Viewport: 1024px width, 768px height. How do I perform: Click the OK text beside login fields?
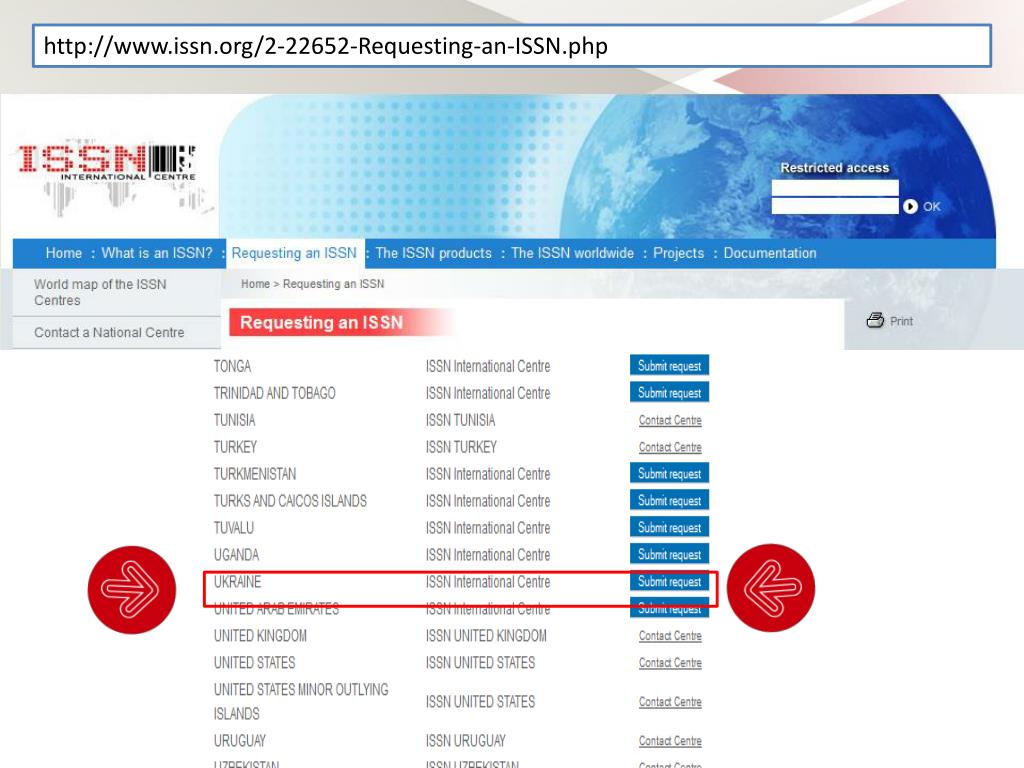click(x=932, y=206)
